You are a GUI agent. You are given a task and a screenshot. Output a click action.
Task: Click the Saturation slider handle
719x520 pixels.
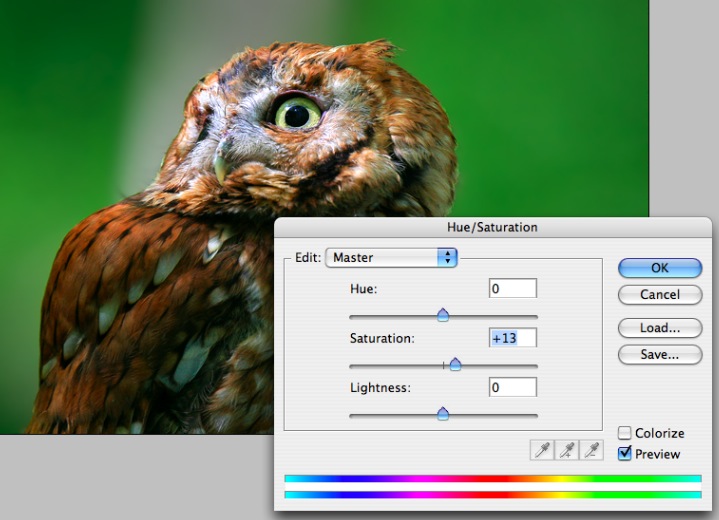click(x=455, y=365)
